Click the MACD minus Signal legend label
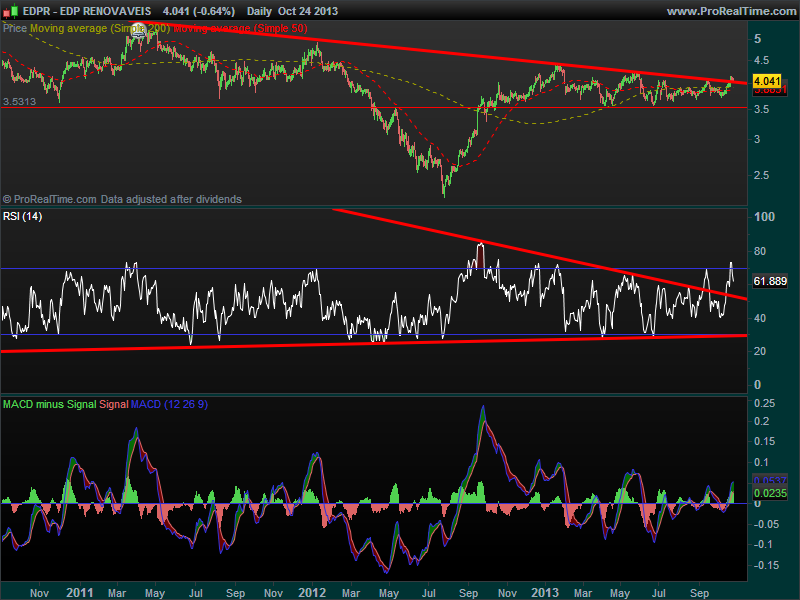 [x=49, y=405]
